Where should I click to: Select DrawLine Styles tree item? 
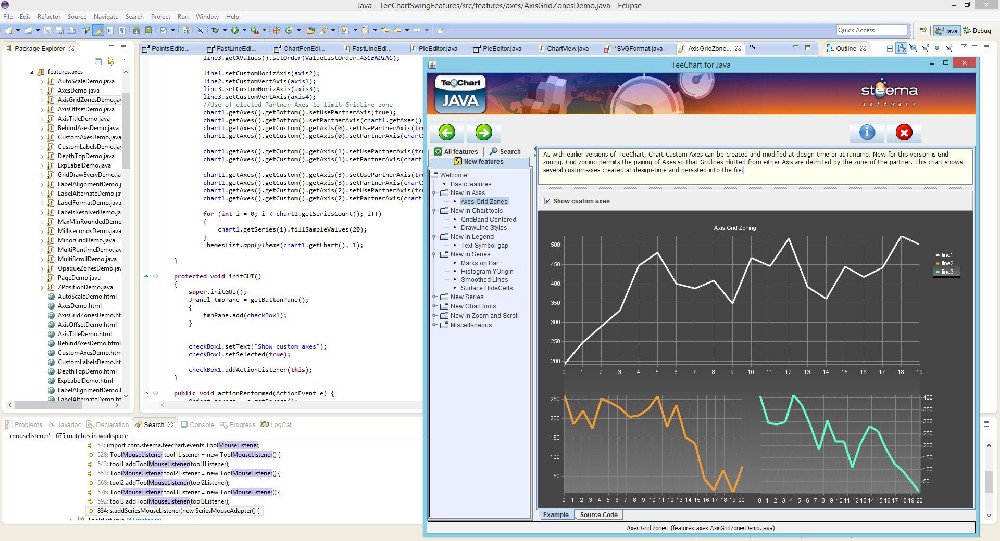click(x=483, y=227)
